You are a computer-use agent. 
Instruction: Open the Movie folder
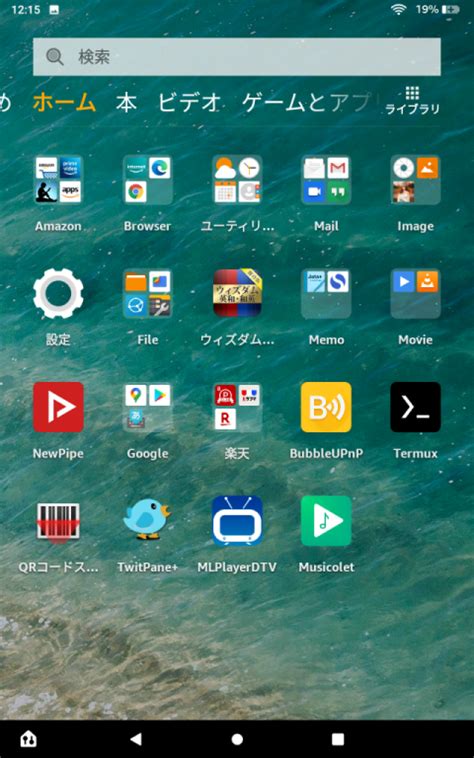(415, 293)
